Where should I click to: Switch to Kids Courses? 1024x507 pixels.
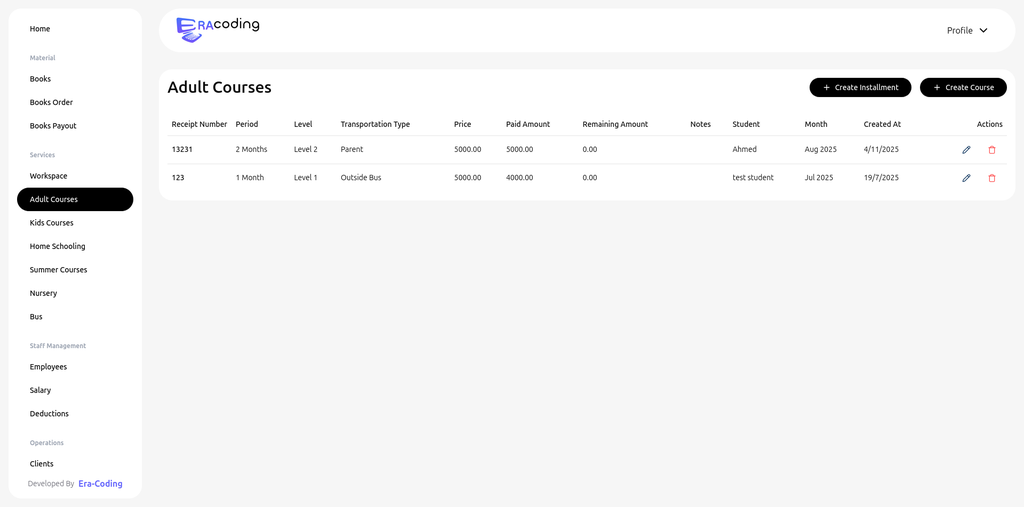pos(52,223)
